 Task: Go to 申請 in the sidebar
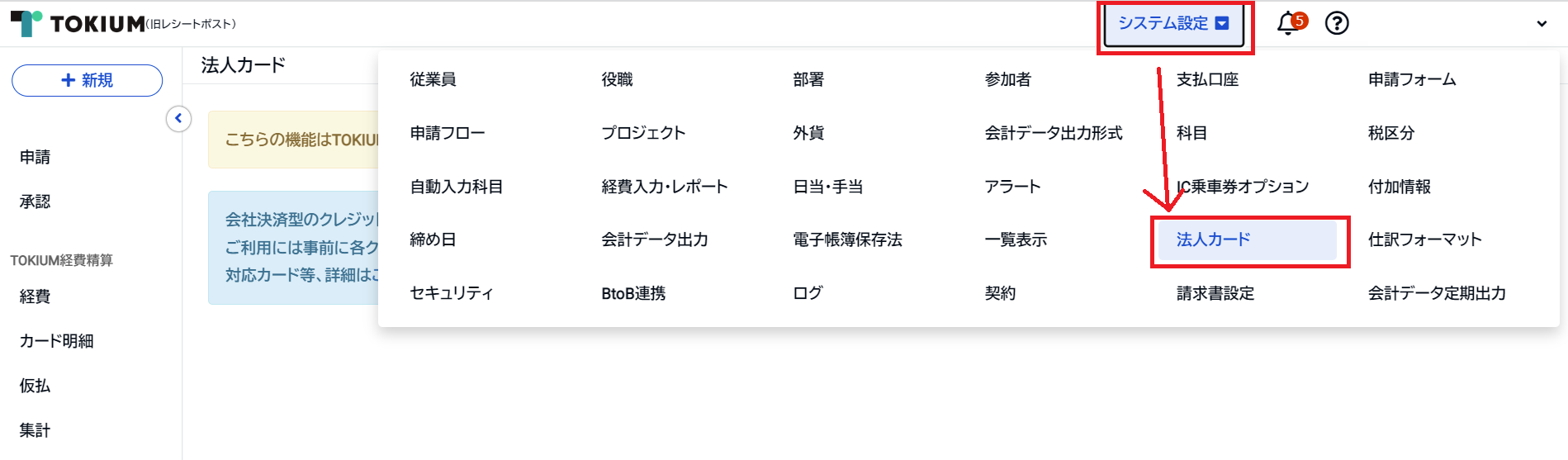[x=36, y=157]
